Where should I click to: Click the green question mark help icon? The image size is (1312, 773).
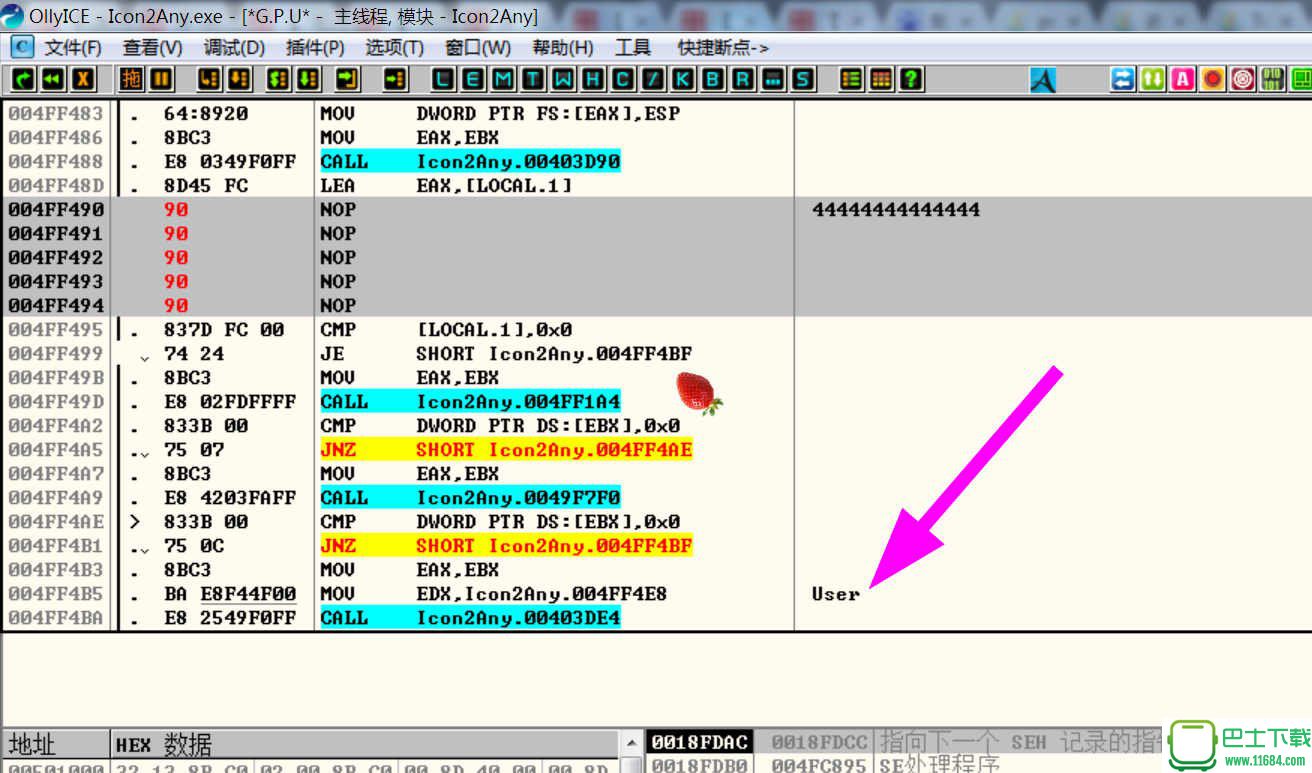pos(911,79)
